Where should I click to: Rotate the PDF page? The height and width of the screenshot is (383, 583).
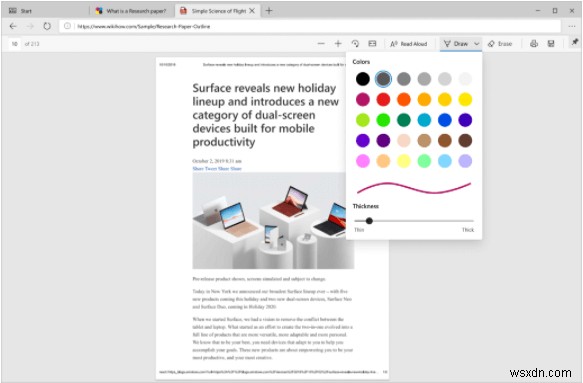tap(355, 44)
